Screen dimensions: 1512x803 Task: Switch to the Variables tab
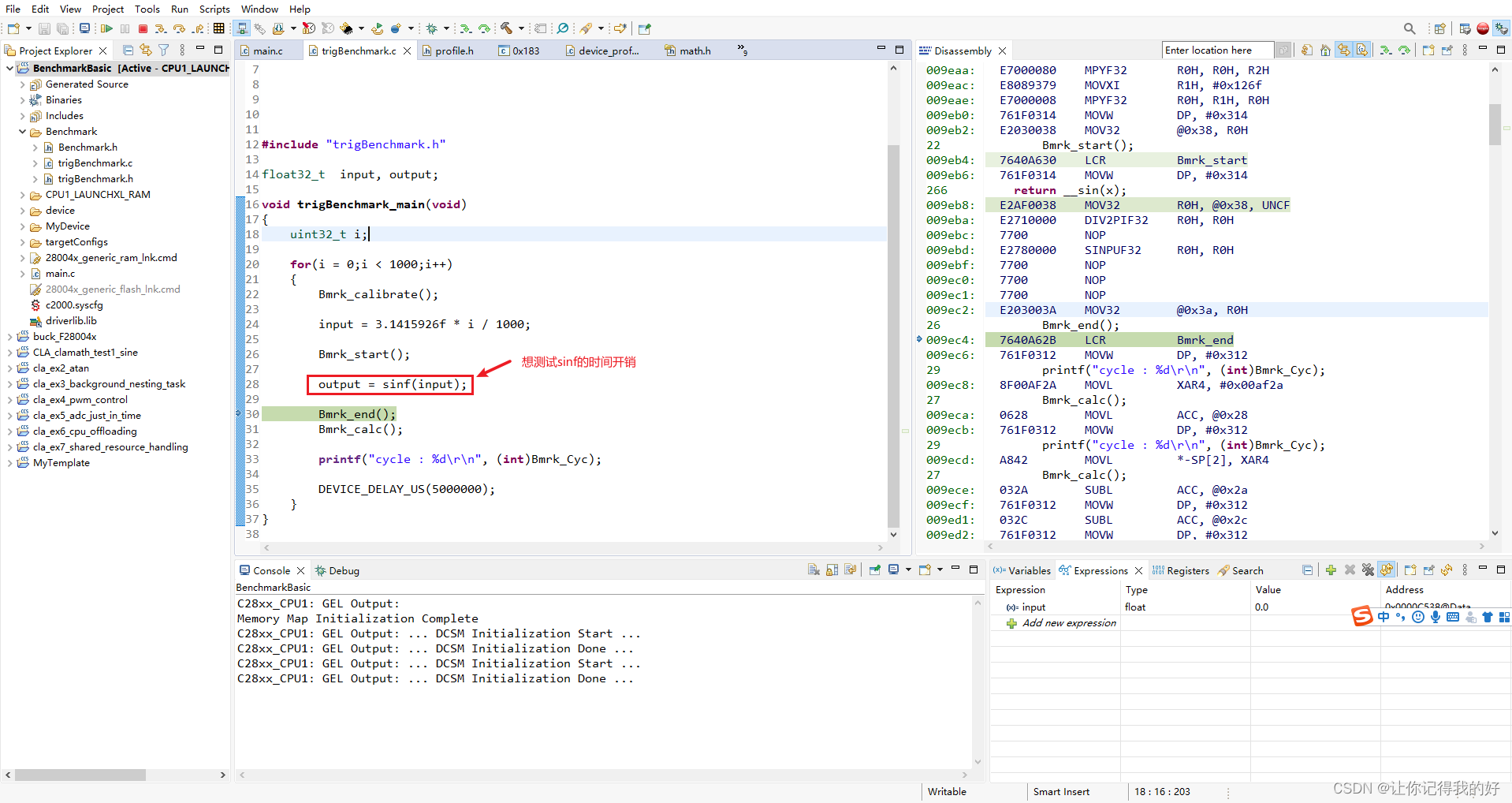click(1022, 570)
